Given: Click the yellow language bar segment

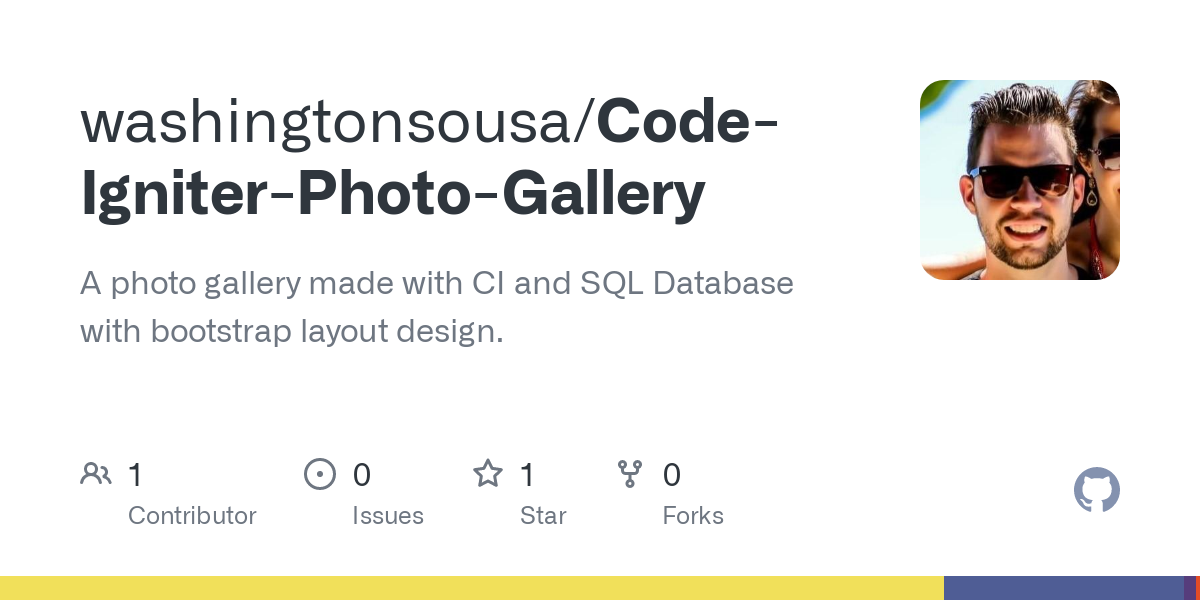Looking at the screenshot, I should point(472,588).
